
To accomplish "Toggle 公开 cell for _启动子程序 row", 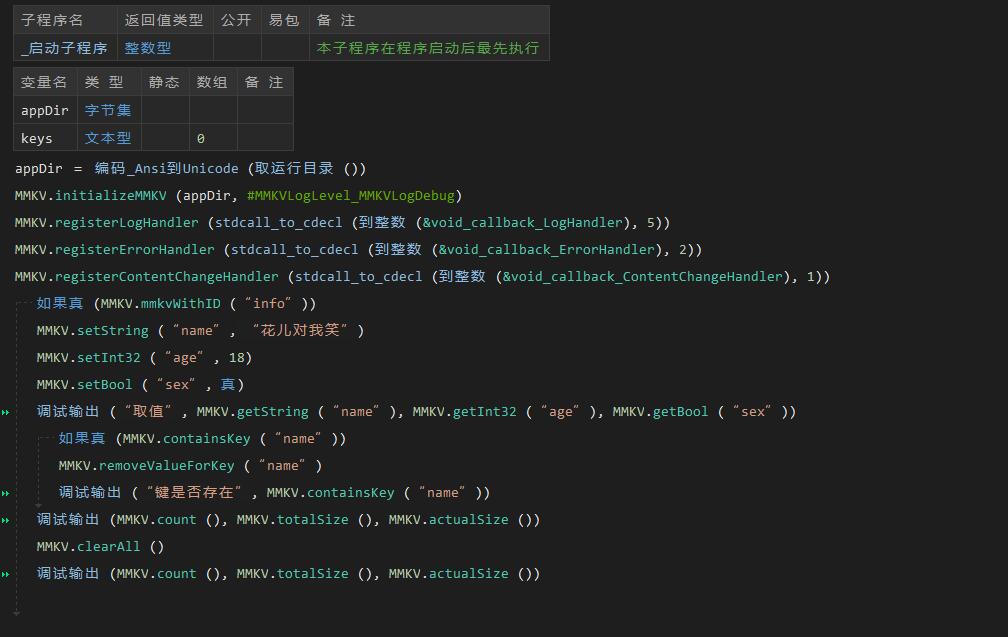I will pos(237,48).
